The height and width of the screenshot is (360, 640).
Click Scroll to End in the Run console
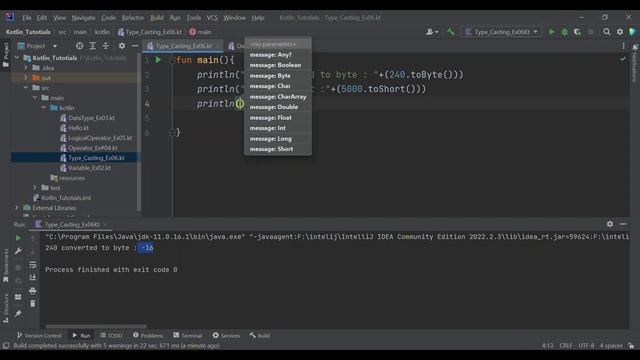tap(33, 278)
